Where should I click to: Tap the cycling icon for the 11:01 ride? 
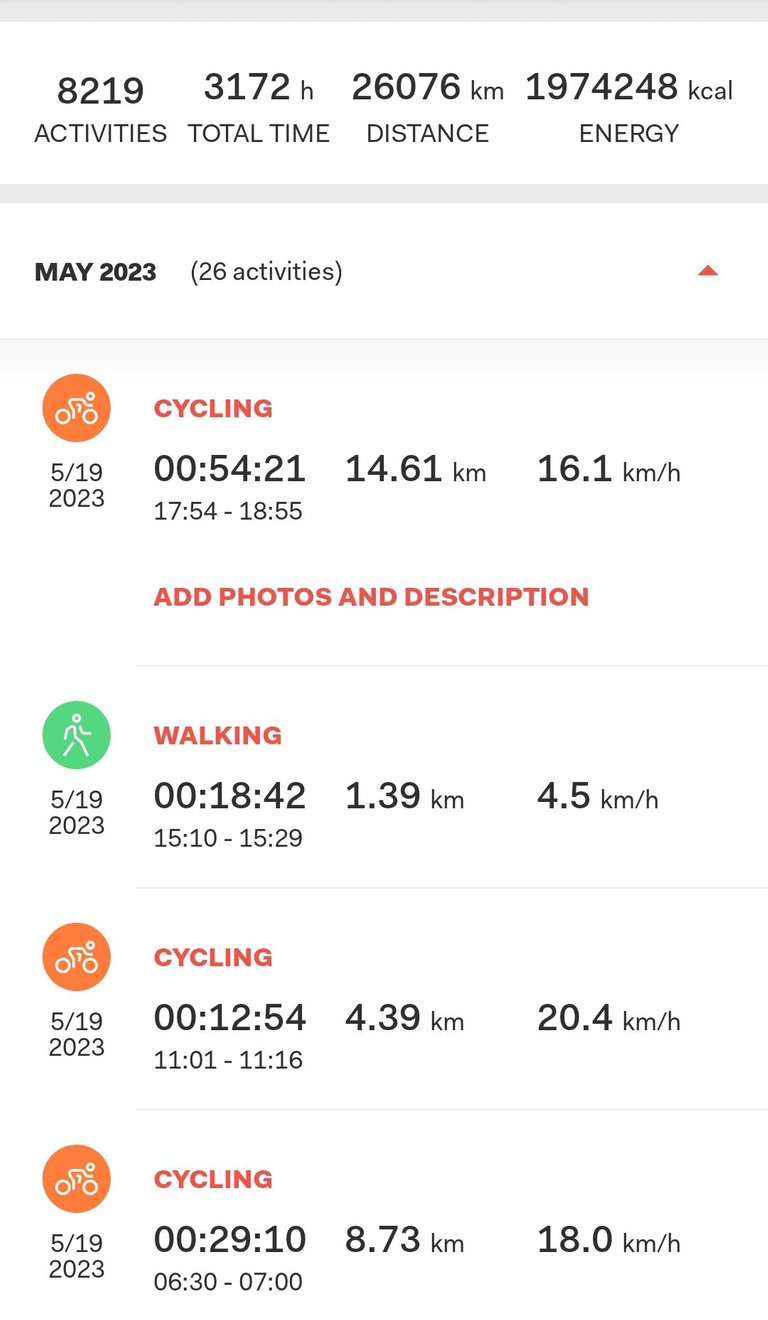(76, 957)
